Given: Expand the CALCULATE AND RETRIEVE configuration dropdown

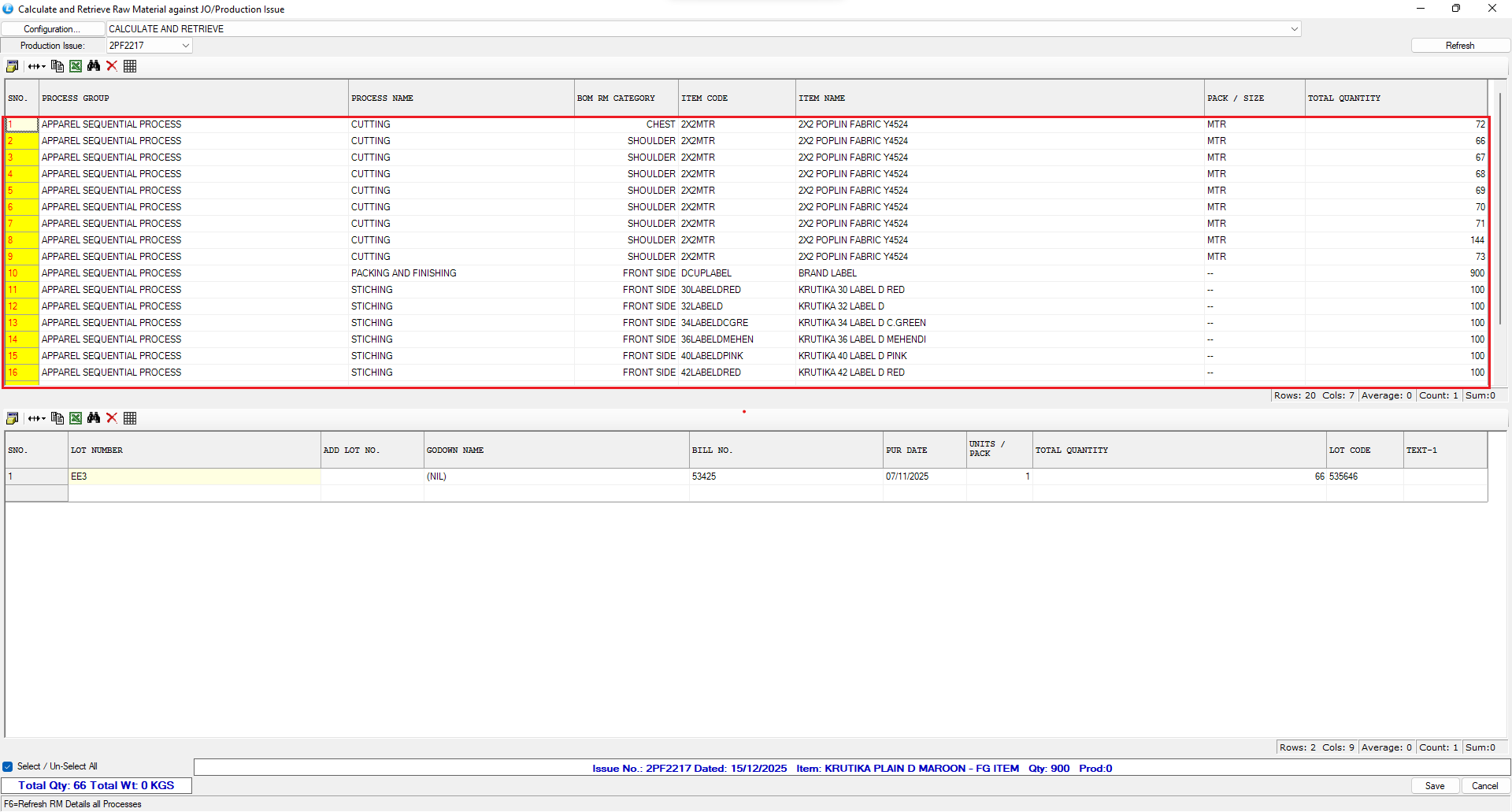Looking at the screenshot, I should 1294,29.
